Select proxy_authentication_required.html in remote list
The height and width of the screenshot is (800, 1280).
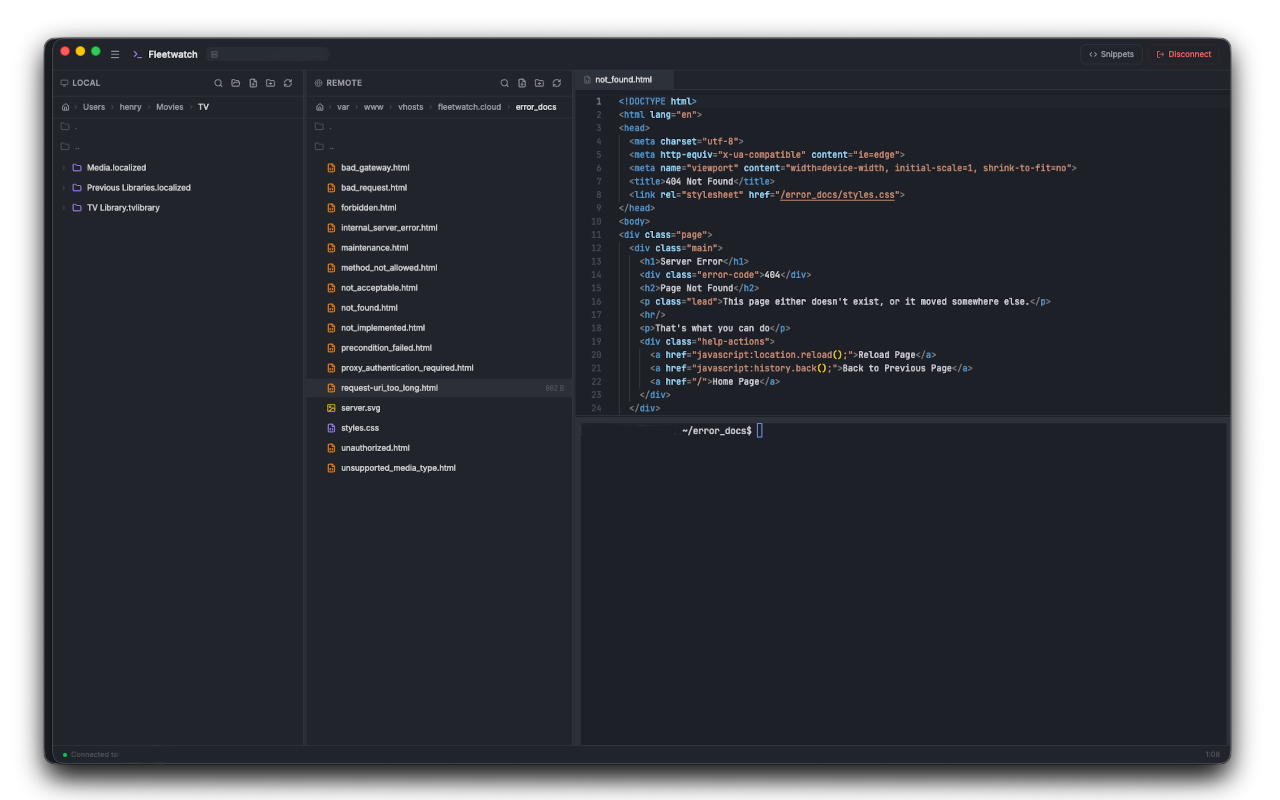(x=439, y=368)
